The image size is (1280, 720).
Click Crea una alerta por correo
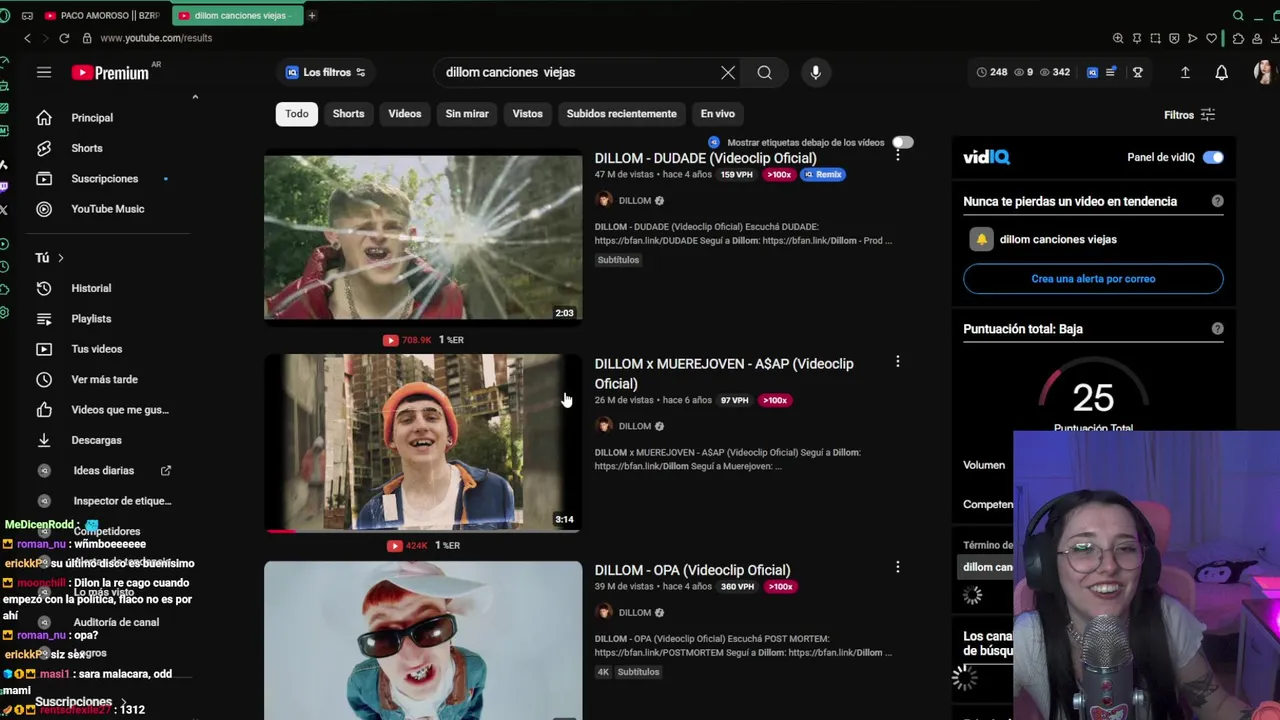(1093, 279)
